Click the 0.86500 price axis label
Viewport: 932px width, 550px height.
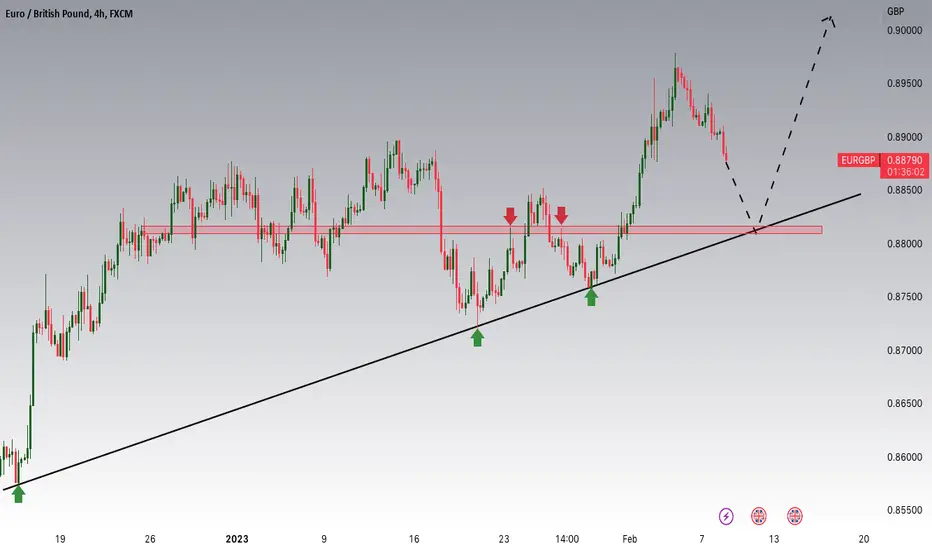pyautogui.click(x=905, y=403)
